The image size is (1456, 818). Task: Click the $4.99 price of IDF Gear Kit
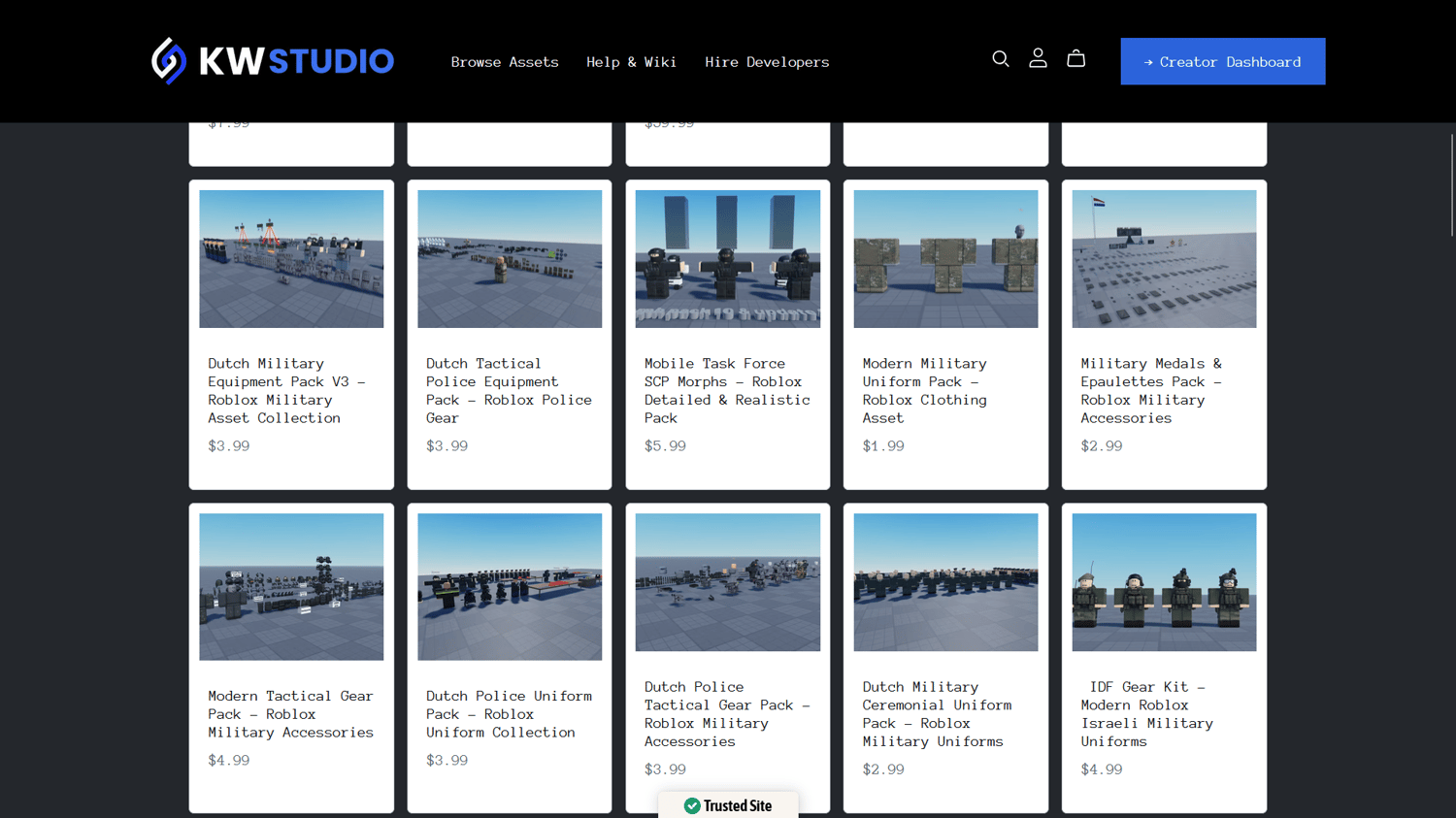(x=1102, y=769)
